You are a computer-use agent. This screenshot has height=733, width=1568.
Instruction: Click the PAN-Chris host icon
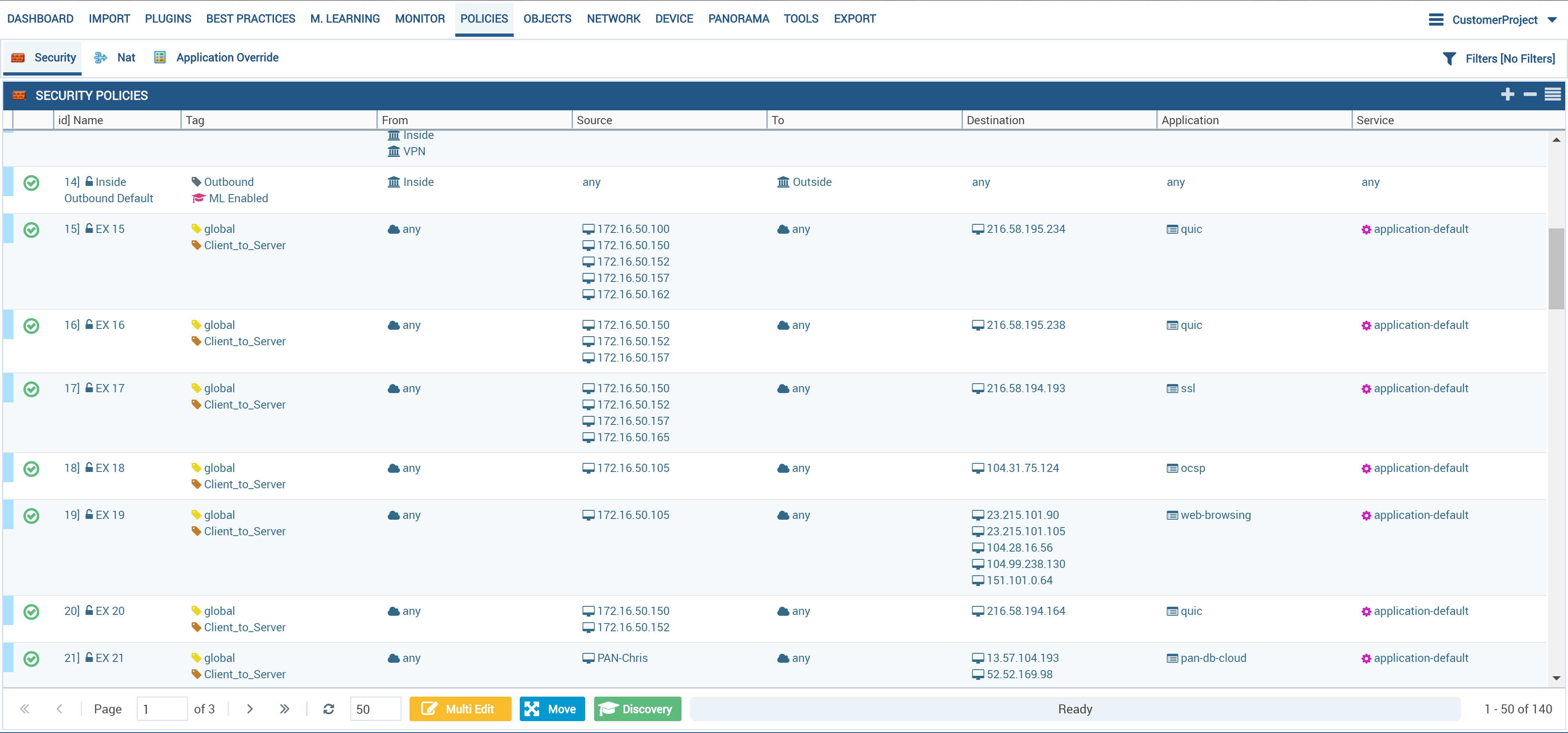point(588,658)
